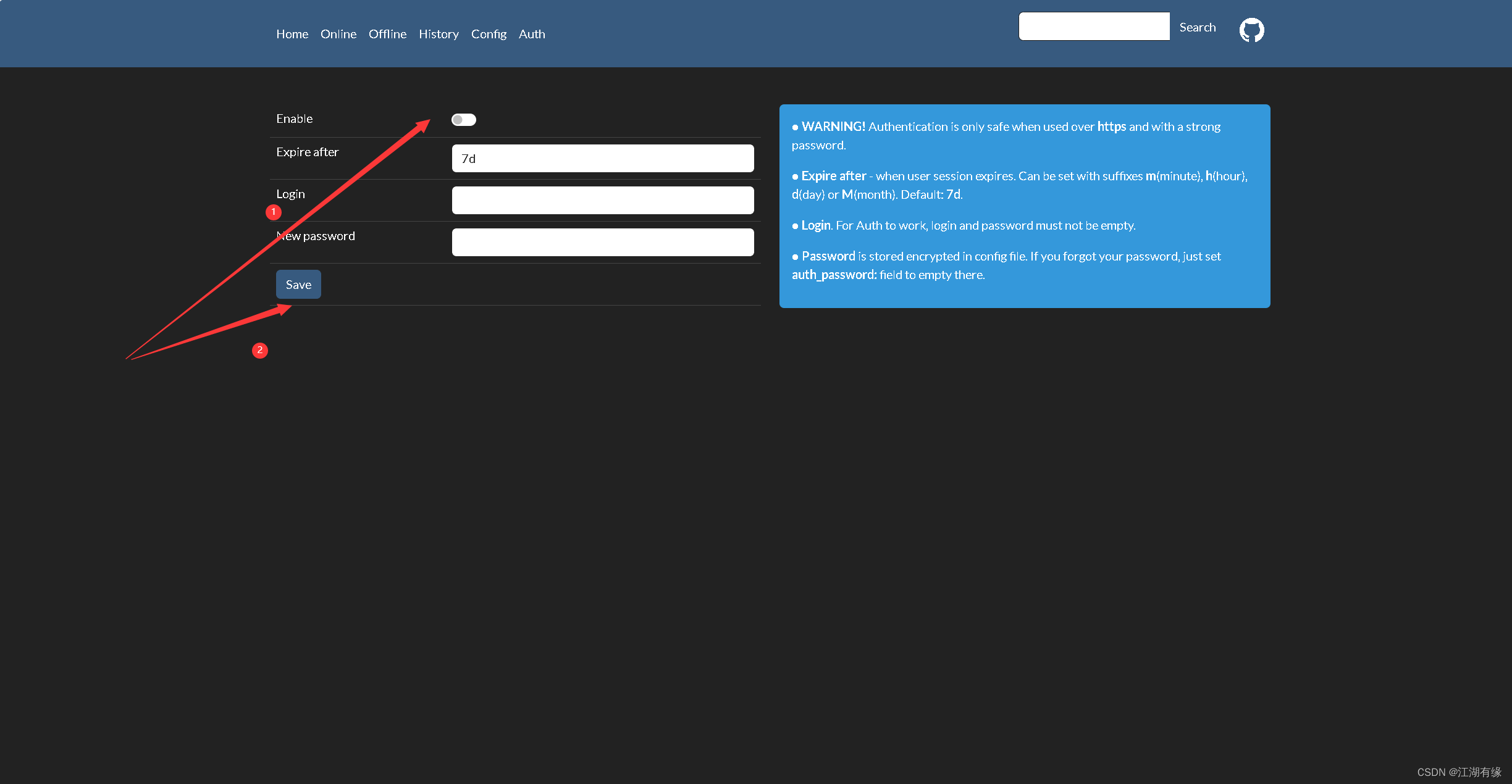
Task: Click the WARNING! text in info panel
Action: [x=833, y=127]
